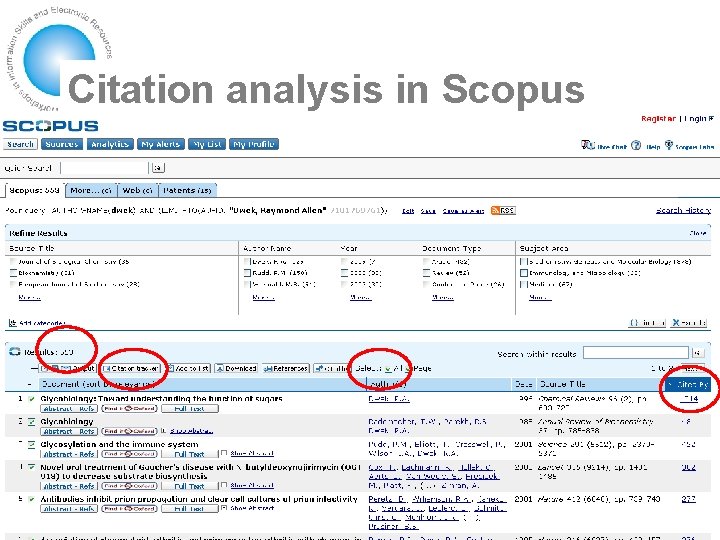The height and width of the screenshot is (540, 720).
Task: Click the refresh icon beside Results count
Action: [15, 352]
